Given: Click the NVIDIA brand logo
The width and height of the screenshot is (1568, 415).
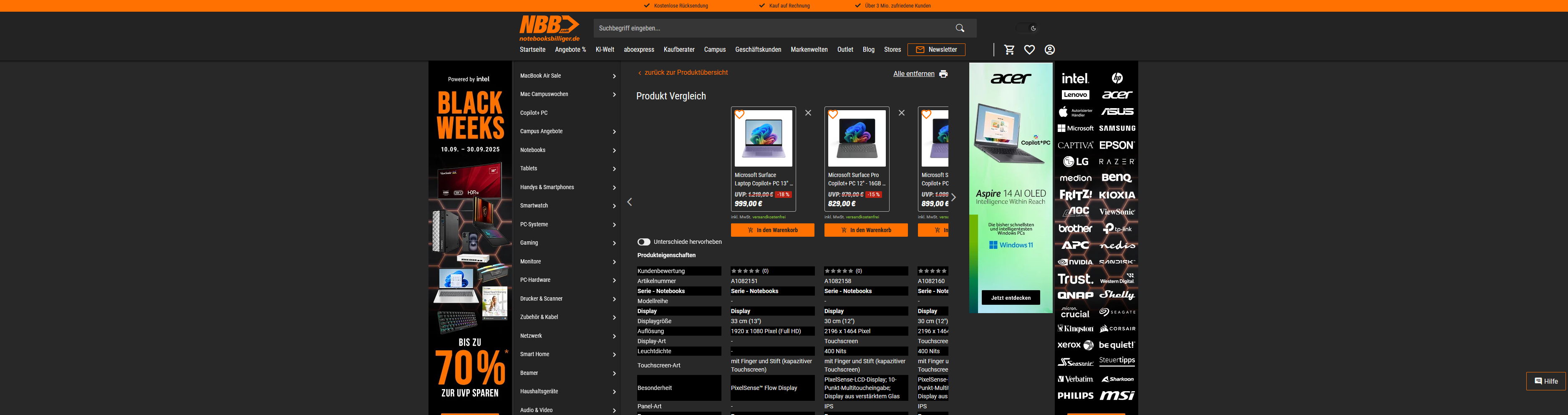Looking at the screenshot, I should tap(1075, 262).
